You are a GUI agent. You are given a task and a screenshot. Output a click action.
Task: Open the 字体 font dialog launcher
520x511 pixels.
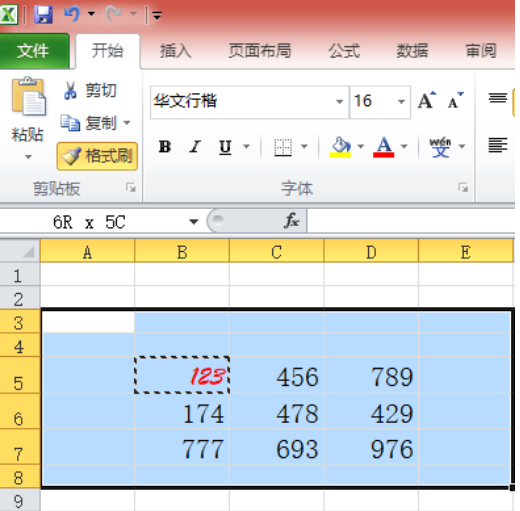coord(463,188)
